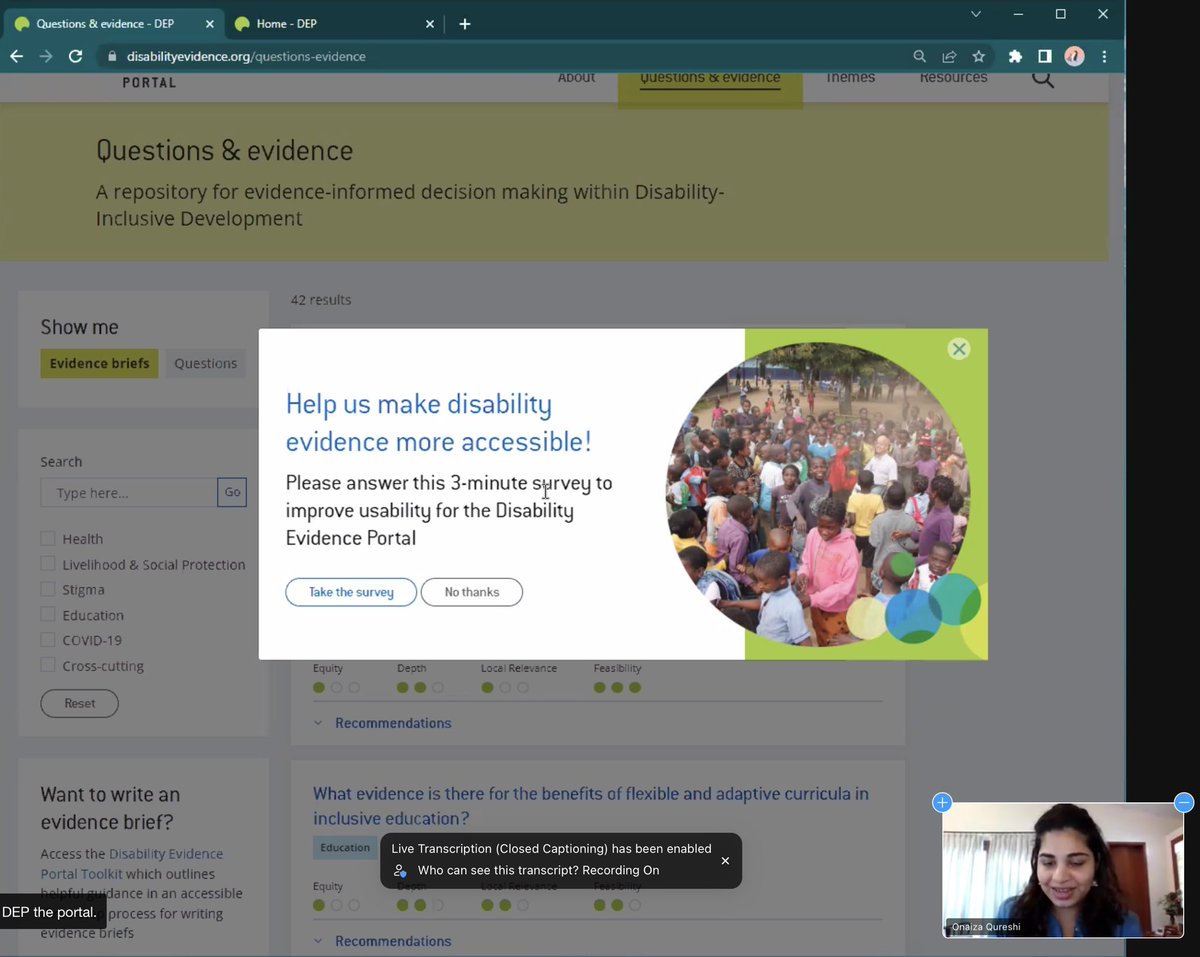This screenshot has height=957, width=1200.
Task: Open the Themes navigation menu
Action: click(849, 77)
